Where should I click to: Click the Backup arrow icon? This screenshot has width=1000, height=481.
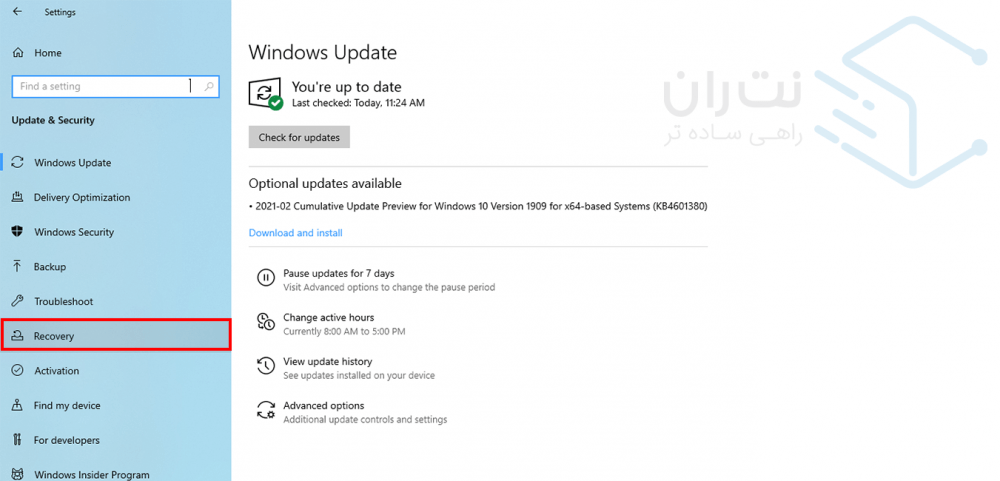pyautogui.click(x=17, y=267)
